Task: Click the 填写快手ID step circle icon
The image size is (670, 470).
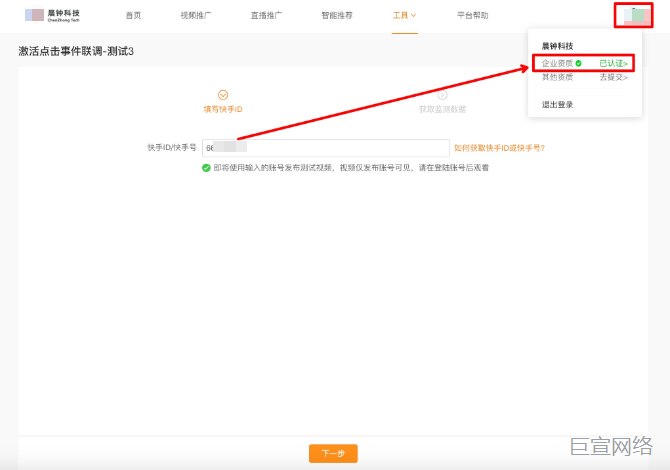Action: click(223, 95)
